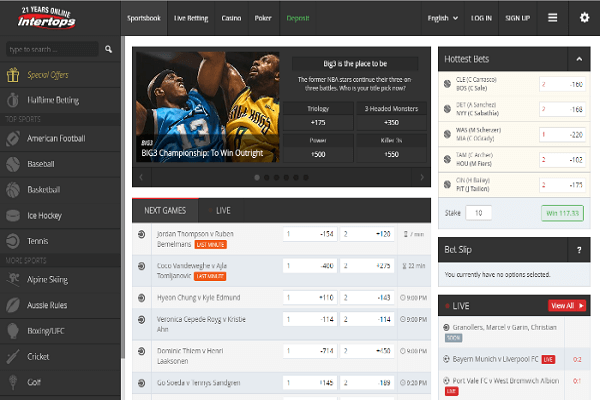Select American Football sport icon
The image size is (600, 400).
13,138
